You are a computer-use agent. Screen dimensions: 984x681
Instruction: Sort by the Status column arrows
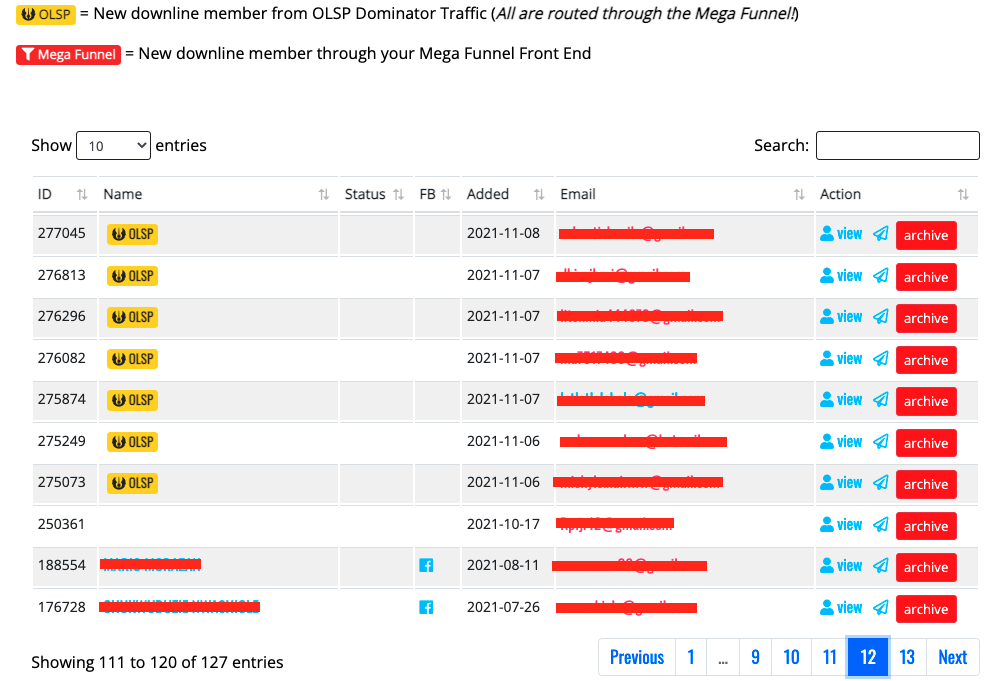pyautogui.click(x=398, y=195)
